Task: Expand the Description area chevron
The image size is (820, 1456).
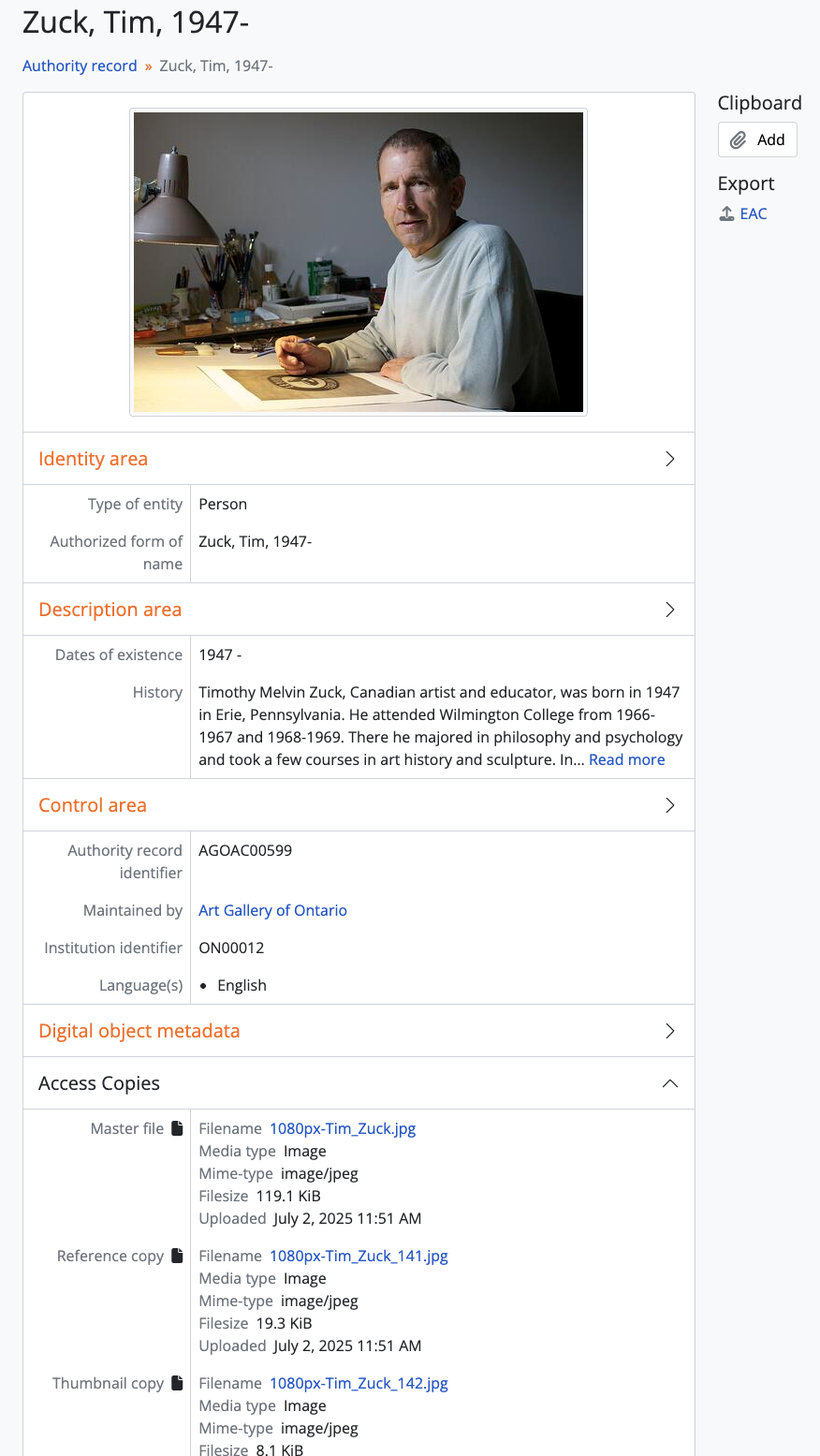Action: [670, 610]
